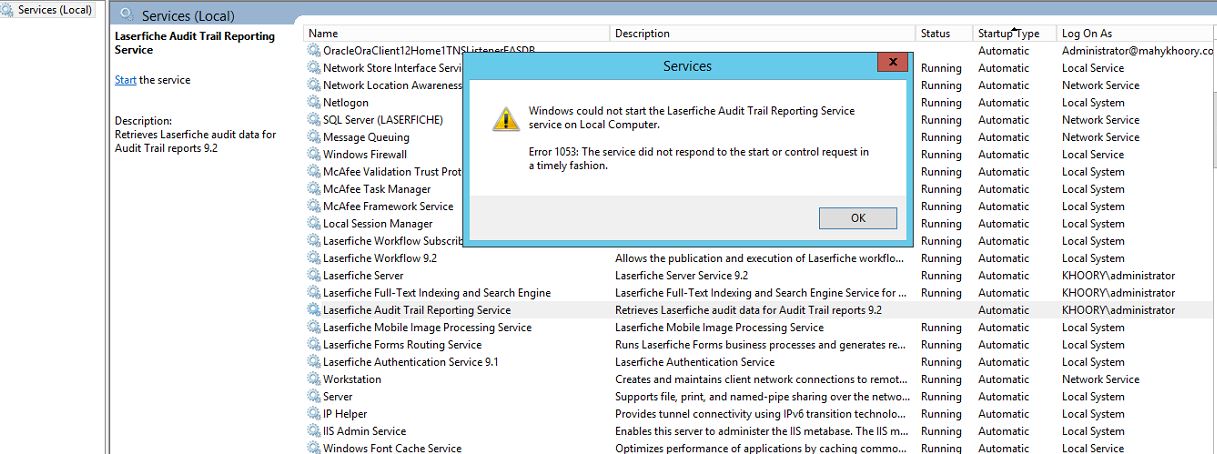Click the gear icon beside Laserfiche Full-Text Indexing

[x=314, y=293]
